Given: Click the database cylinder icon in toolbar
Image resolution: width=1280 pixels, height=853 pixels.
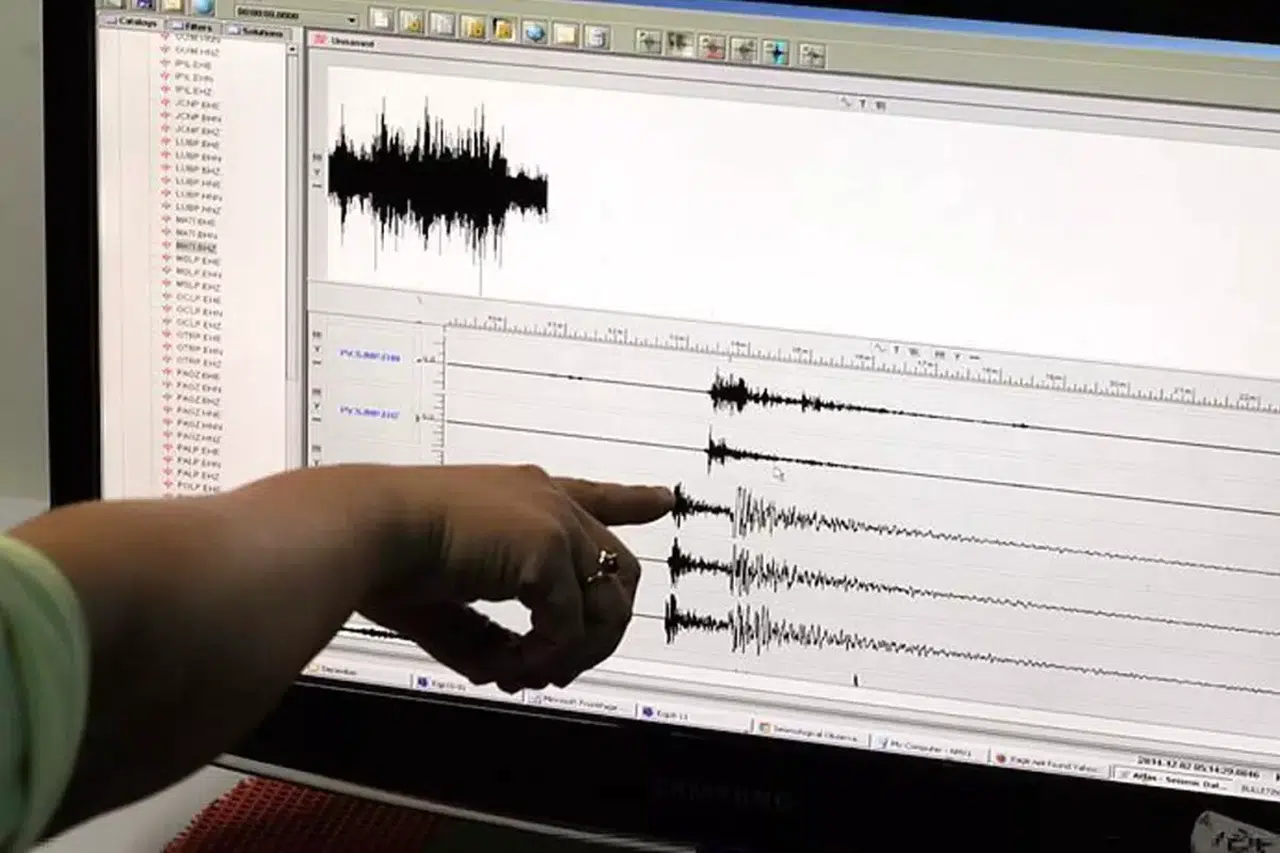Looking at the screenshot, I should pyautogui.click(x=596, y=37).
